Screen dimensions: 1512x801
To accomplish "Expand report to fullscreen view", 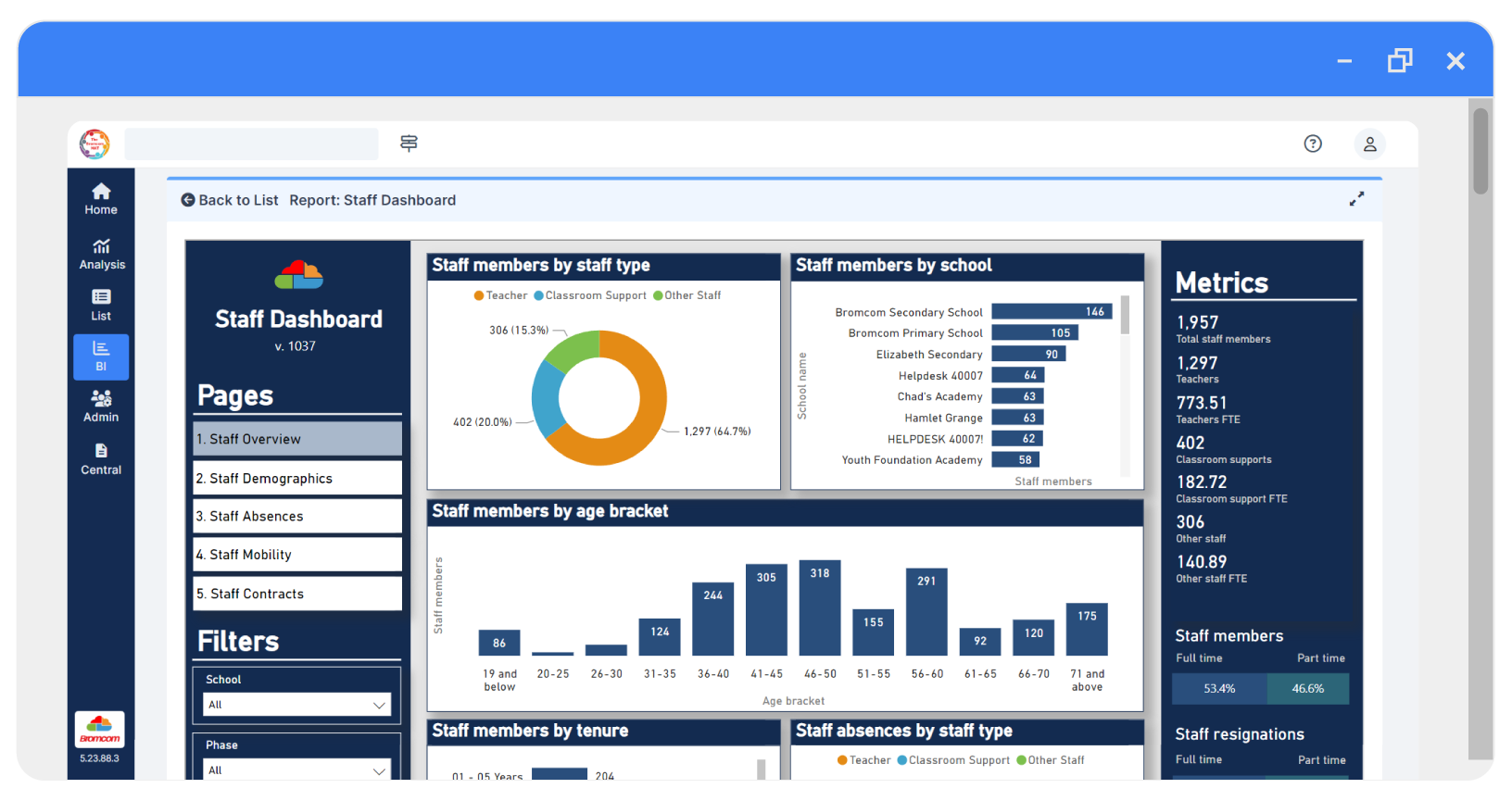I will point(1356,199).
